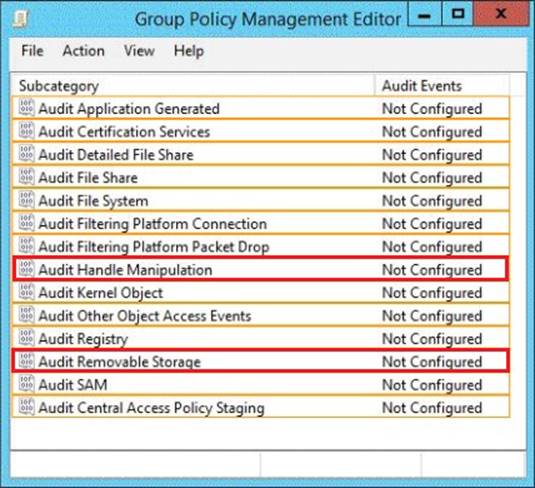Select the Audit SAM policy icon
This screenshot has width=535, height=488.
(x=26, y=384)
